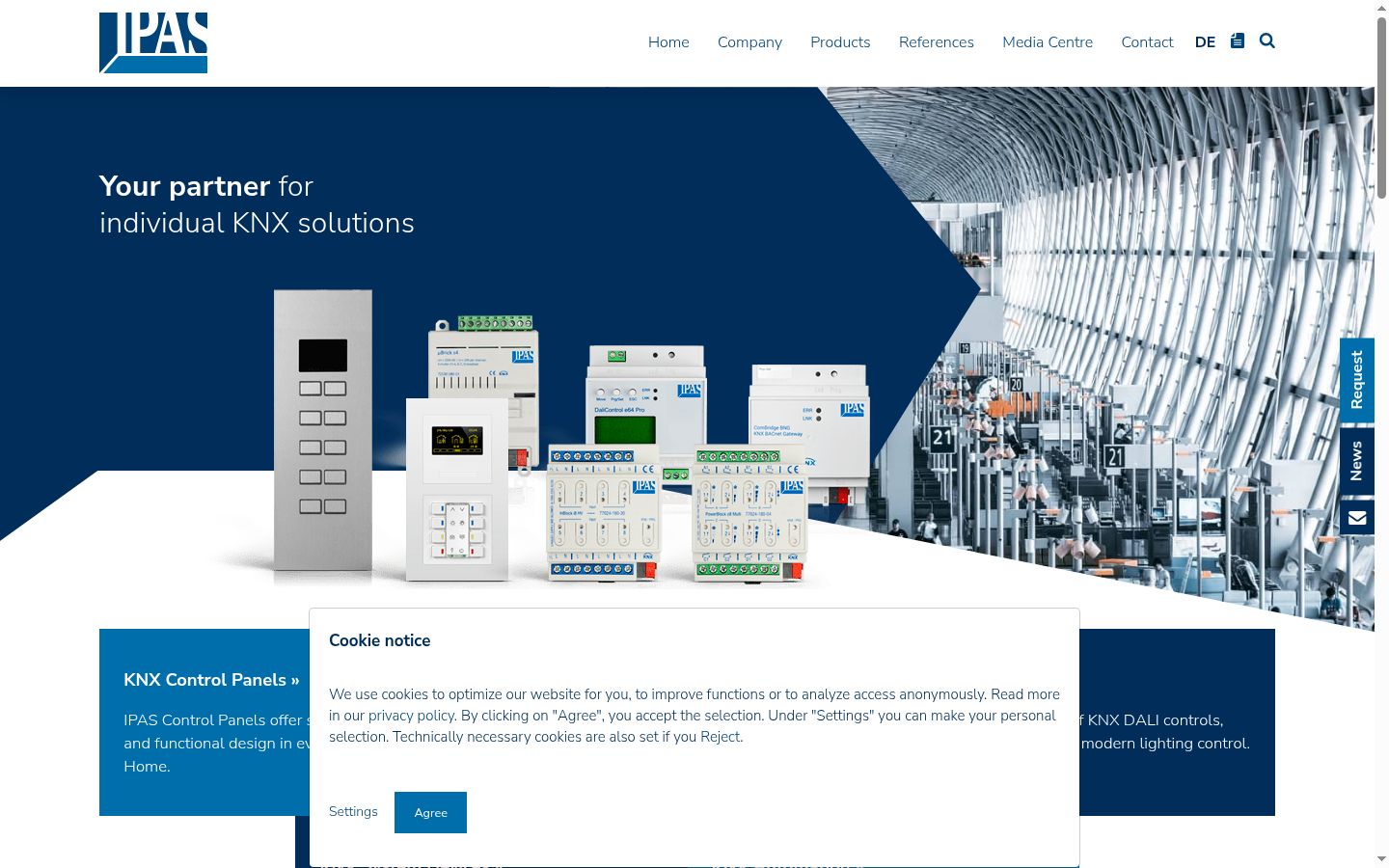Expand the Products menu

[840, 42]
